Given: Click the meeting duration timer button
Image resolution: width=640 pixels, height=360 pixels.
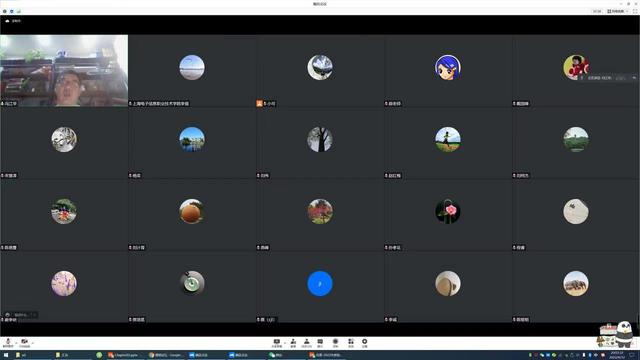Looking at the screenshot, I should (597, 11).
